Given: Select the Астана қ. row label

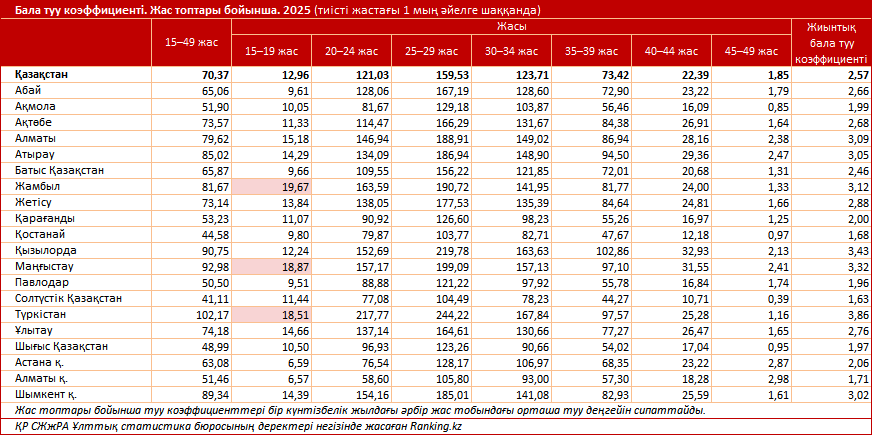Looking at the screenshot, I should [41, 362].
